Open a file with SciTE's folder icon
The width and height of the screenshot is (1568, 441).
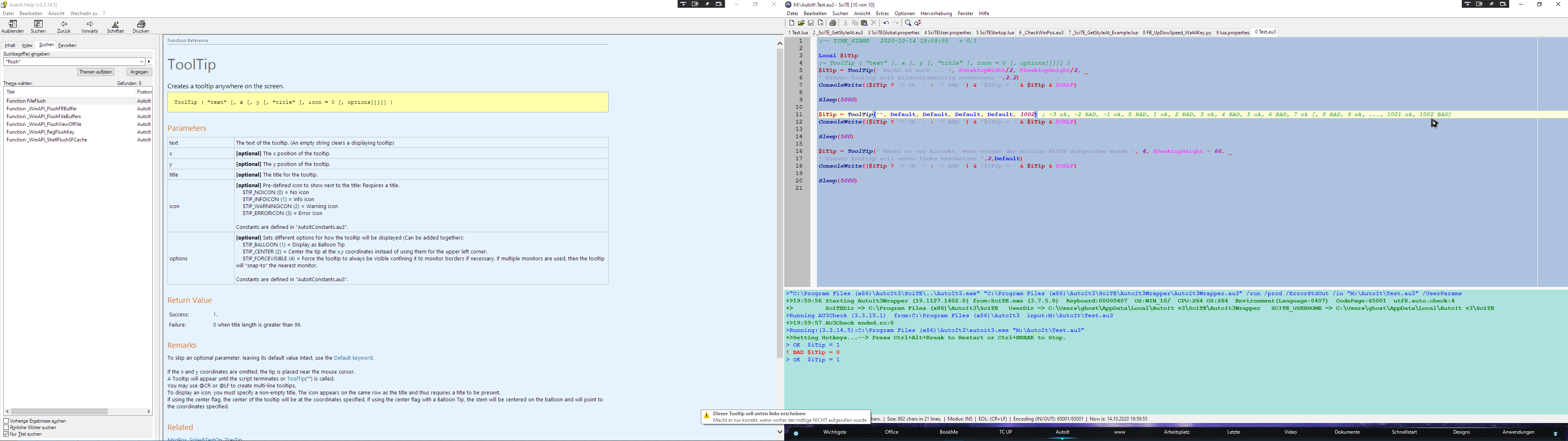click(801, 23)
